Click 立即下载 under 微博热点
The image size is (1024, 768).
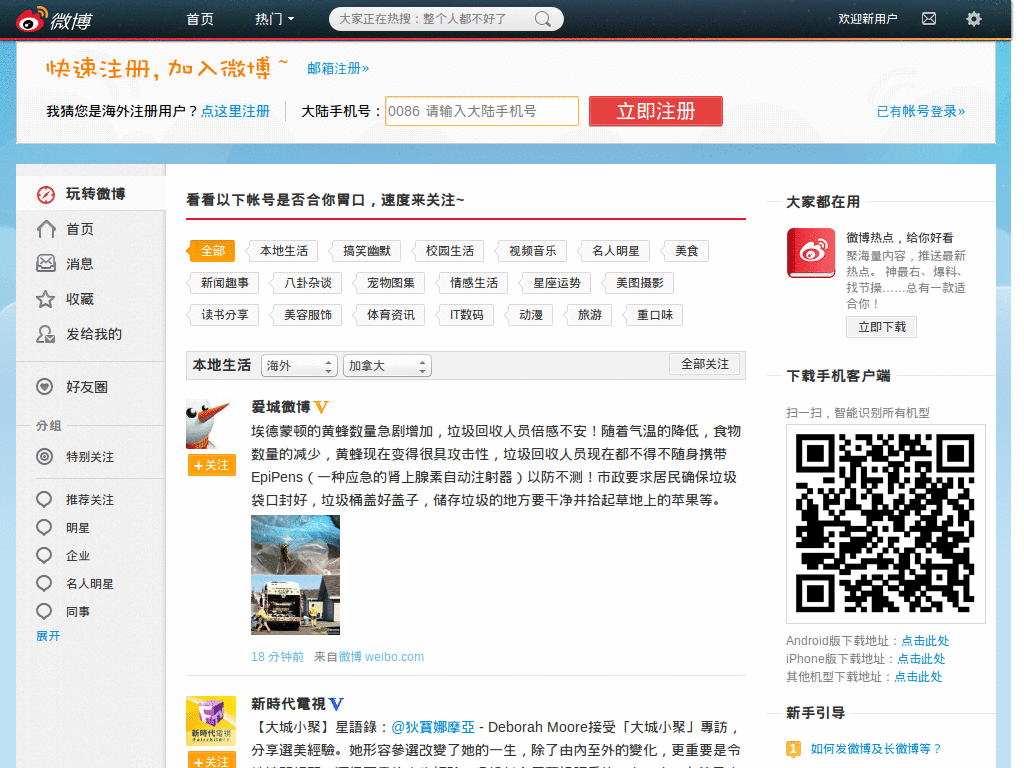tap(882, 327)
